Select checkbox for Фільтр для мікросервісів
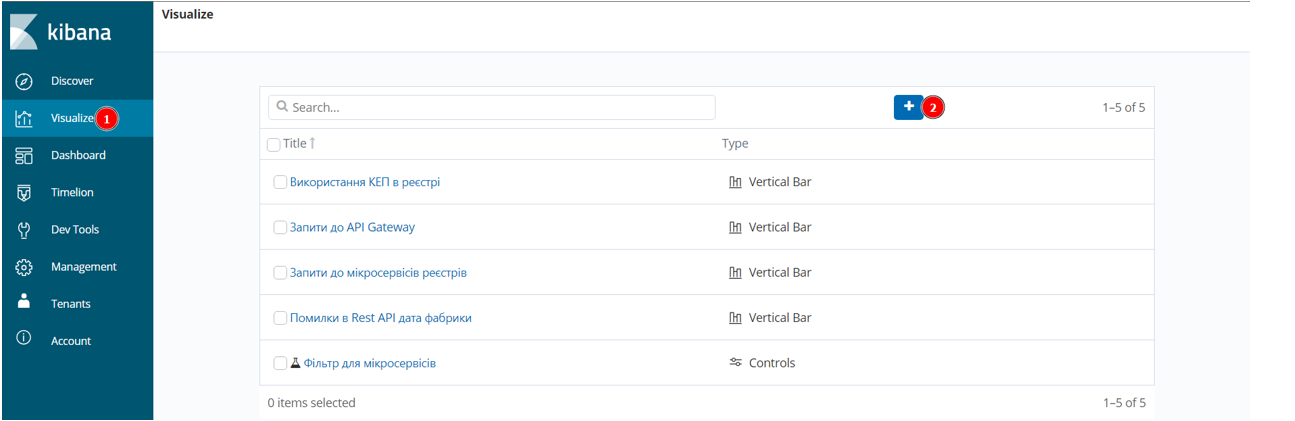Viewport: 1295px width, 421px height. point(280,363)
